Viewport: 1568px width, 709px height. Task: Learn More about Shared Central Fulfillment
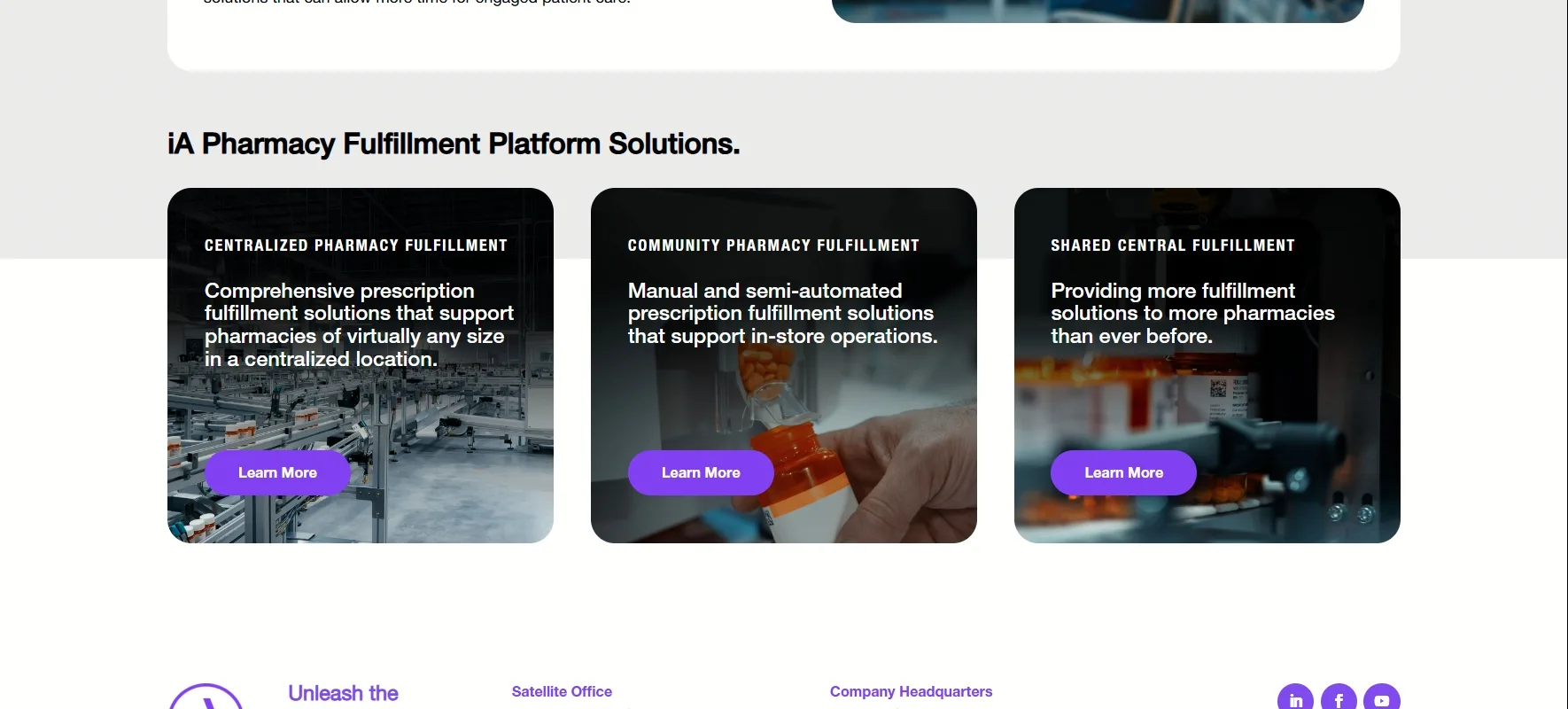(x=1123, y=472)
